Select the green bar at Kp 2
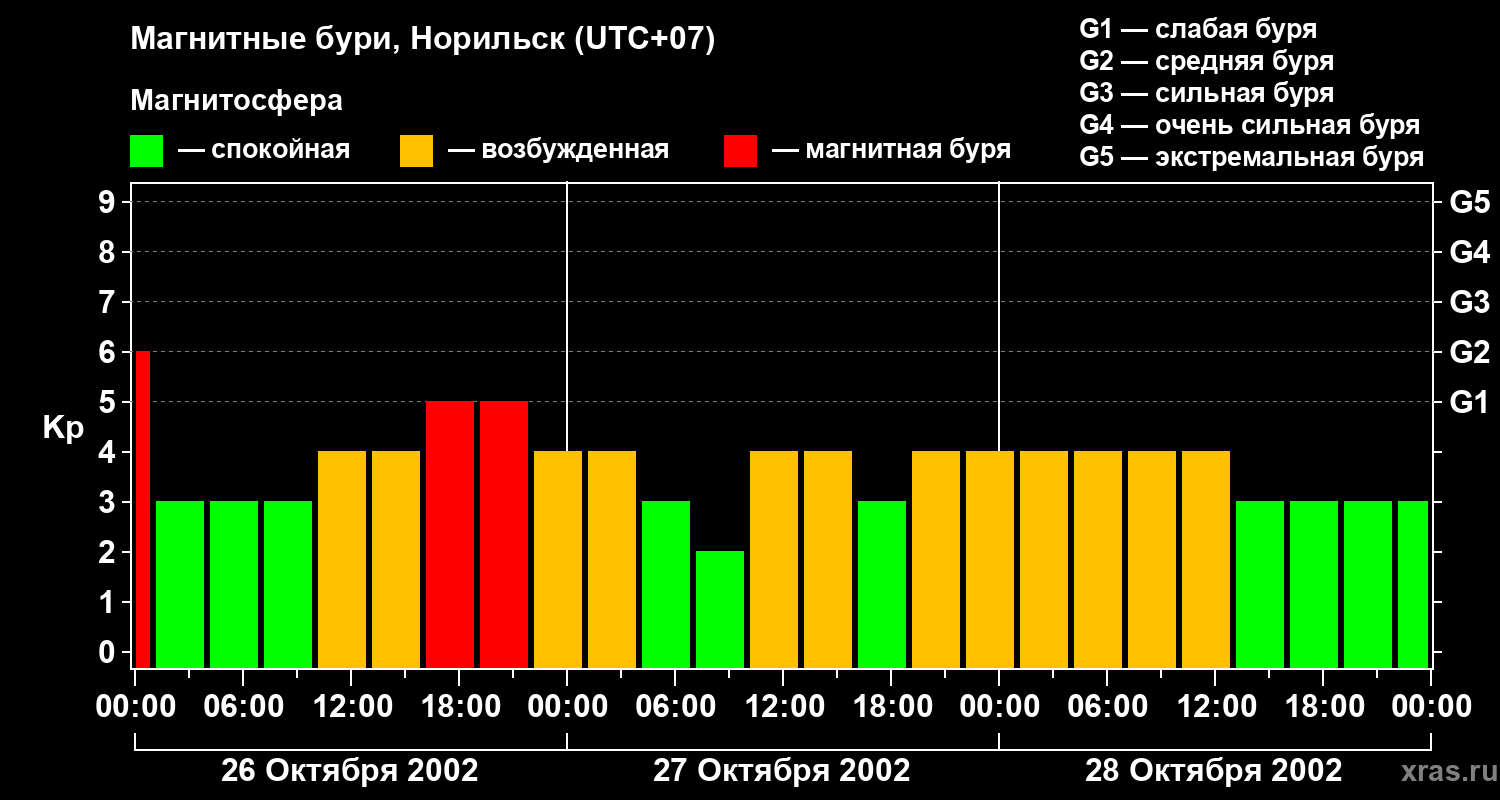Viewport: 1500px width, 800px height. (720, 609)
